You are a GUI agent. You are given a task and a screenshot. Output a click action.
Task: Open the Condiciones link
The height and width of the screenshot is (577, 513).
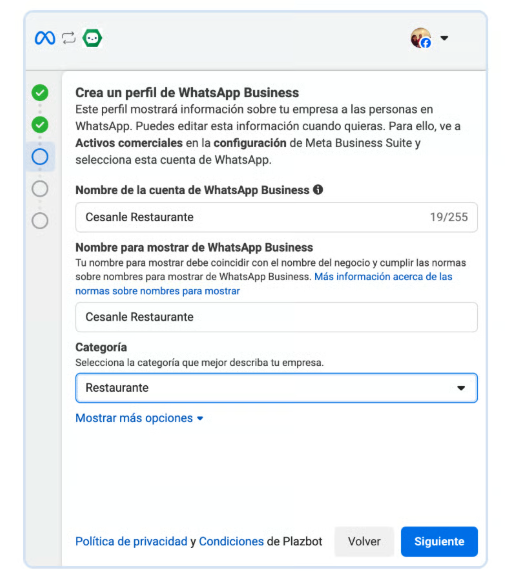(231, 541)
